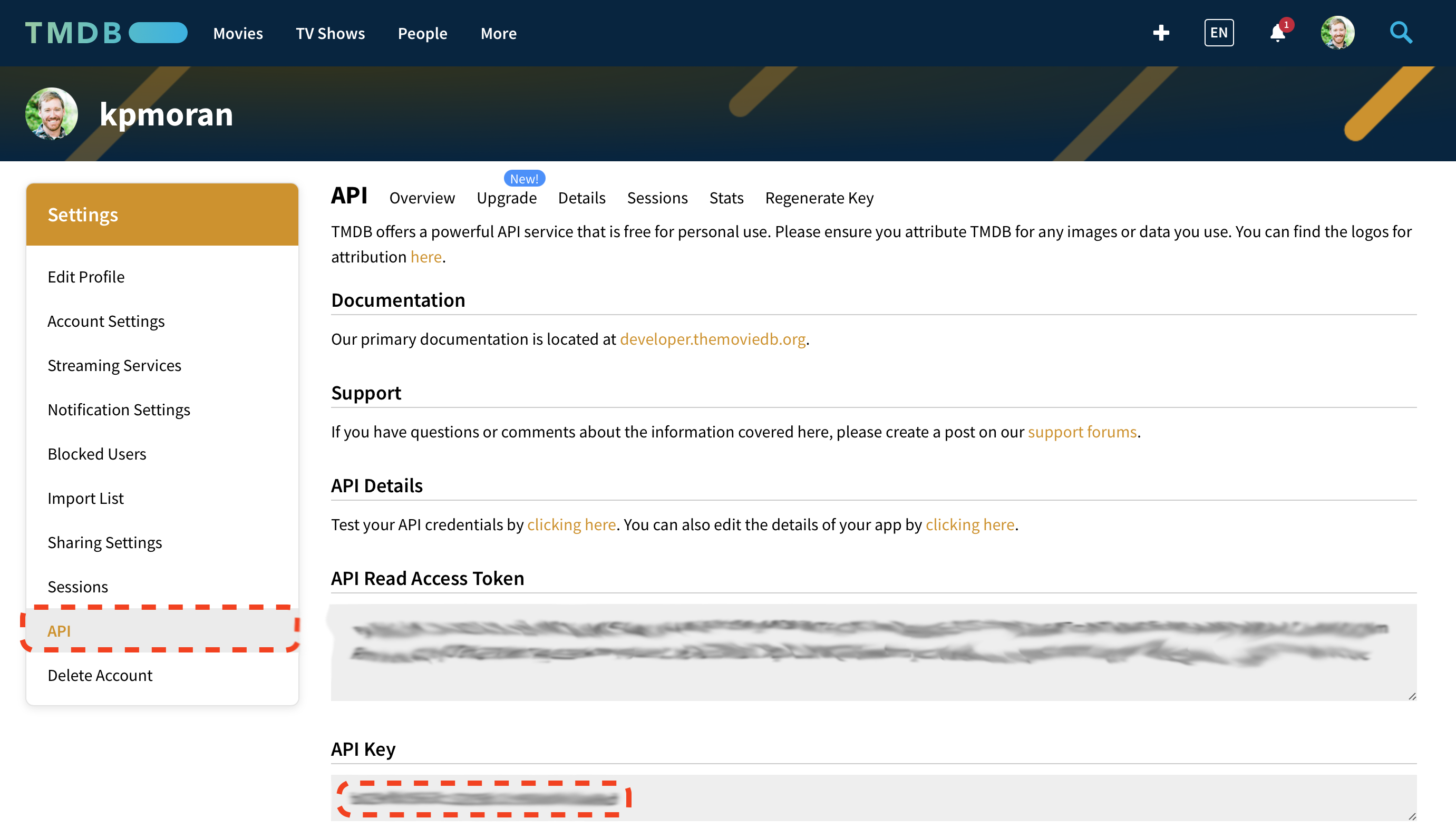The width and height of the screenshot is (1456, 838).
Task: Open the add new content plus icon
Action: [x=1161, y=33]
